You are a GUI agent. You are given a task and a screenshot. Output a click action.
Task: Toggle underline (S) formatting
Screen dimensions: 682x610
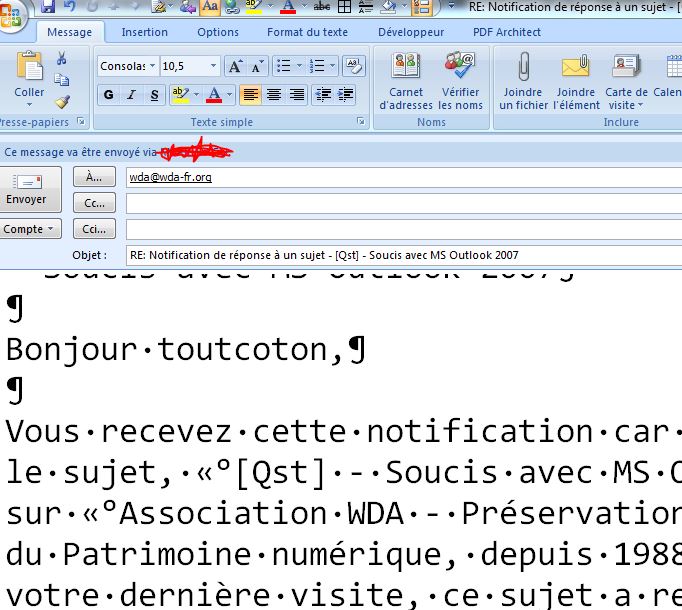[154, 95]
